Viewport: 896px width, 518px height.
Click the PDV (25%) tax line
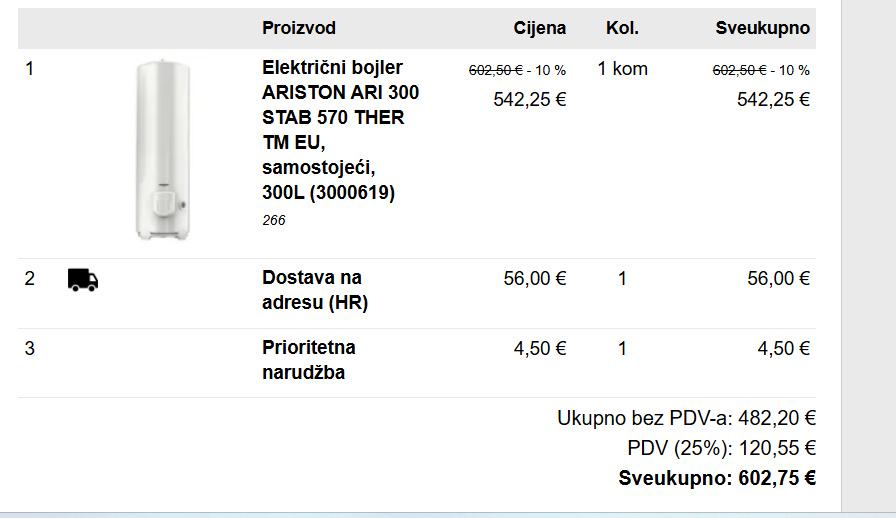(x=721, y=448)
